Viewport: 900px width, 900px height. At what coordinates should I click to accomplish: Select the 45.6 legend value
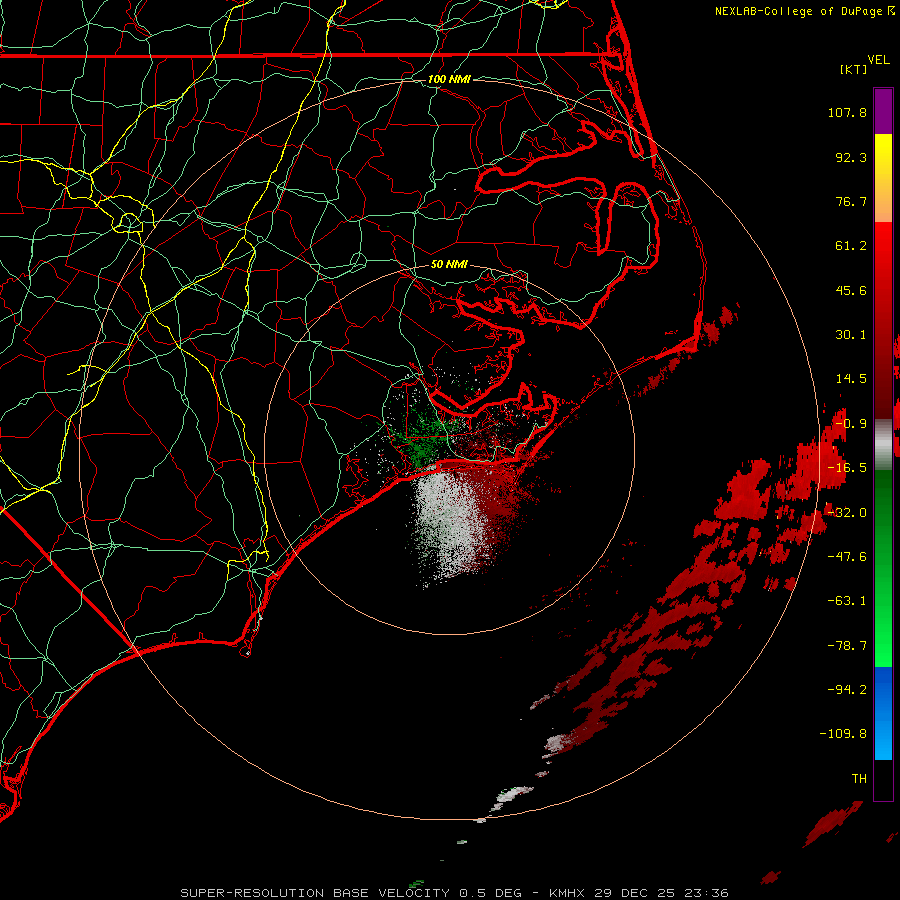[x=851, y=290]
